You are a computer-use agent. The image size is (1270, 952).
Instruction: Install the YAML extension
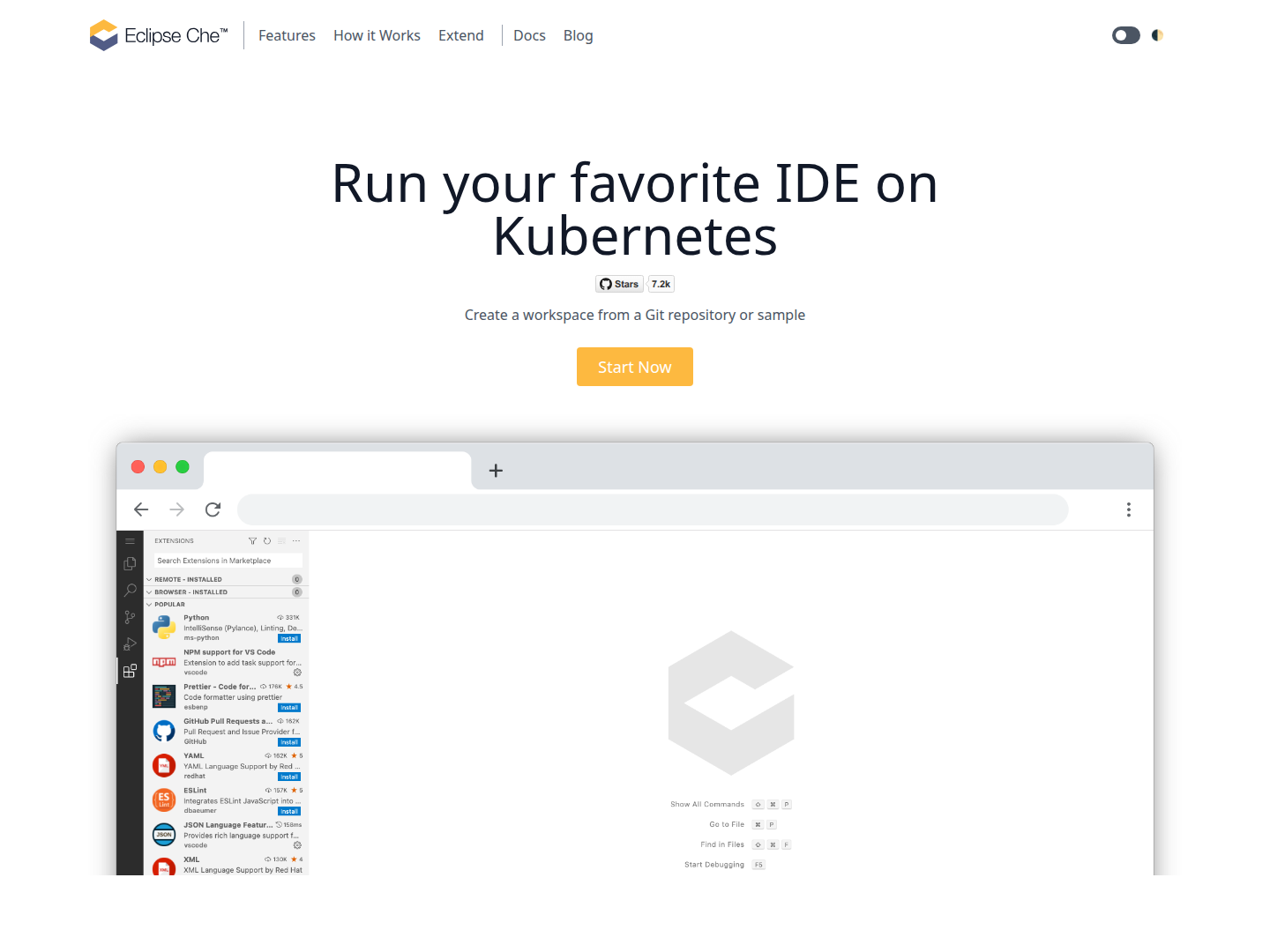pyautogui.click(x=289, y=777)
